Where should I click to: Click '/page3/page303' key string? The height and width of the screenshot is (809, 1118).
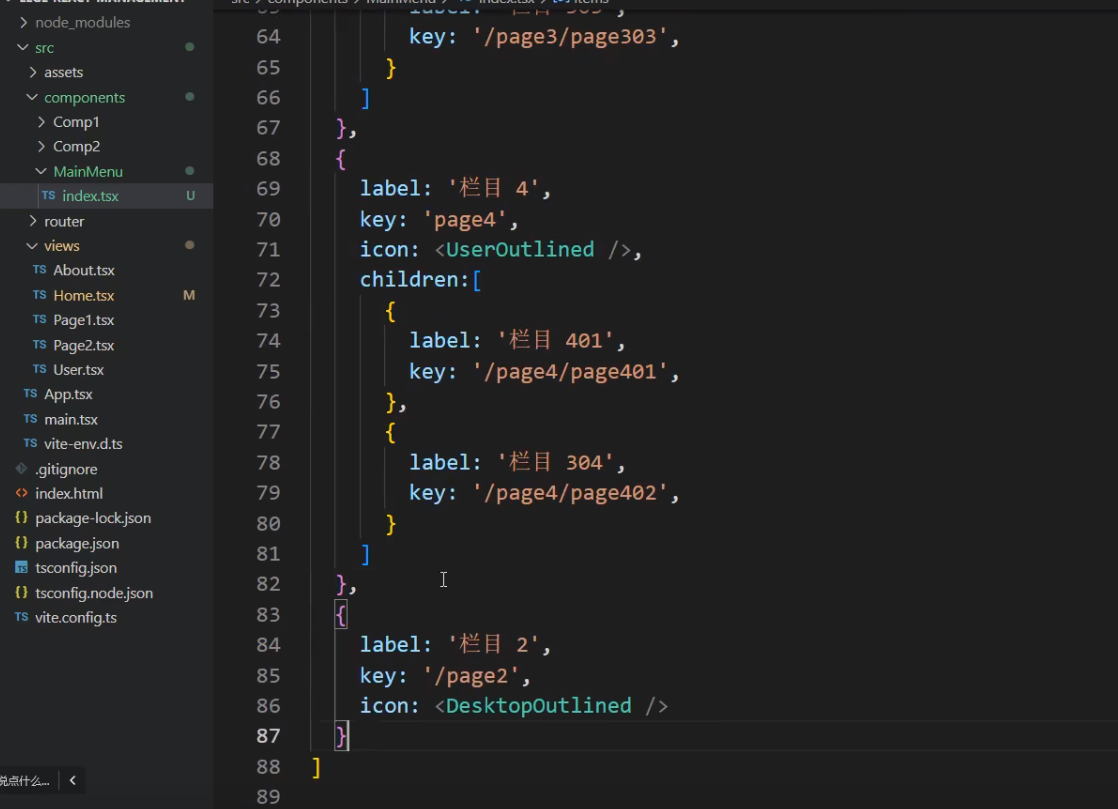click(570, 36)
